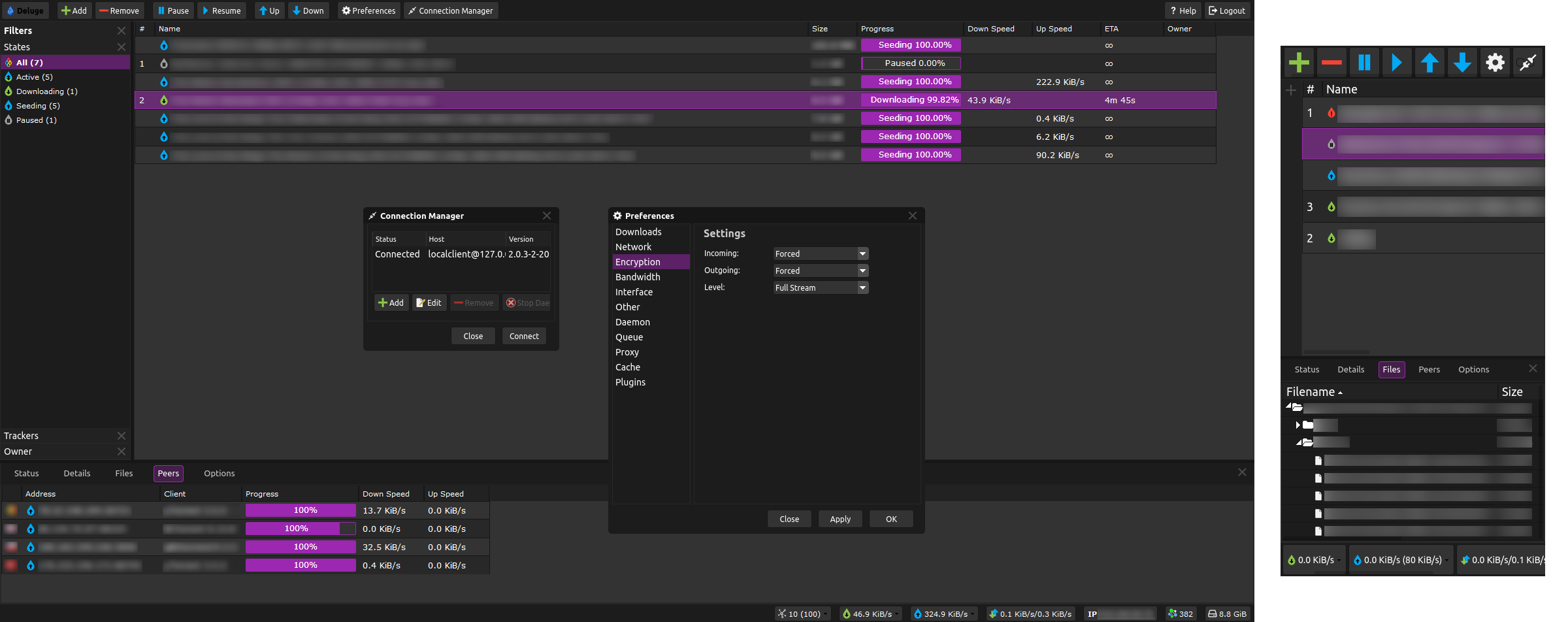Click the blue Resume play icon in the right panel
This screenshot has height=622, width=1568.
pyautogui.click(x=1397, y=63)
